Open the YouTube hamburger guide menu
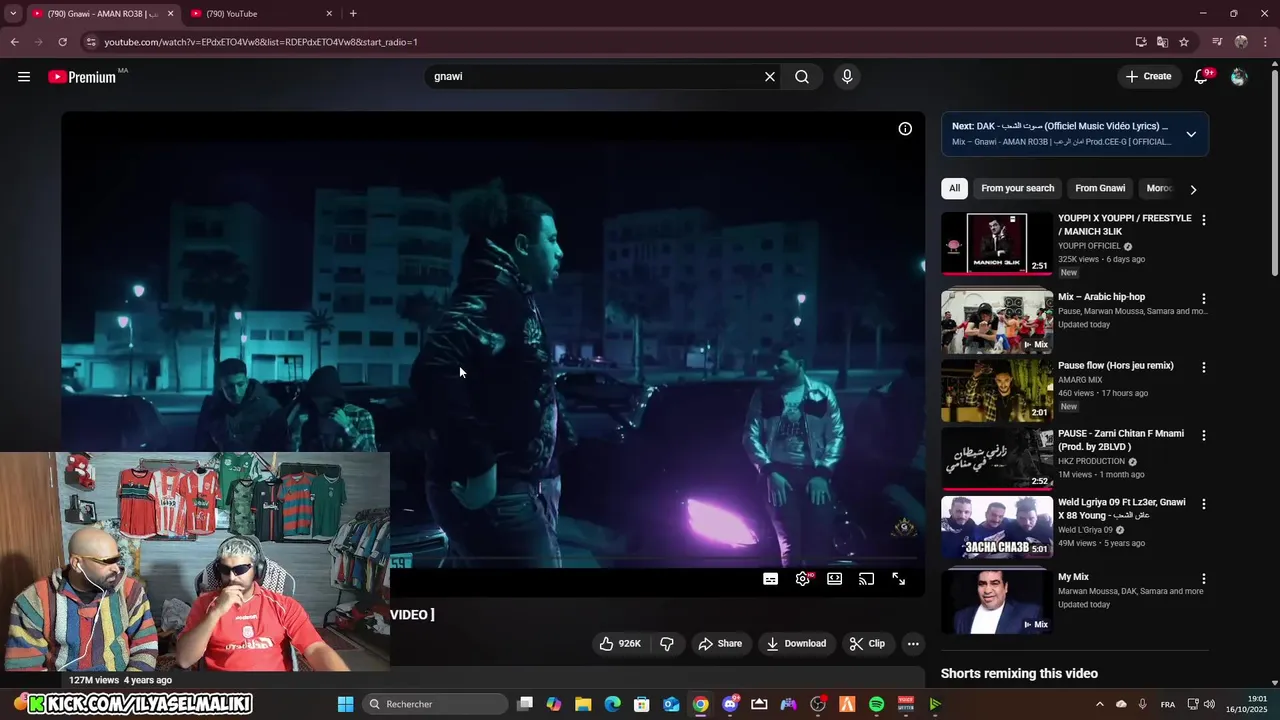 pos(24,76)
